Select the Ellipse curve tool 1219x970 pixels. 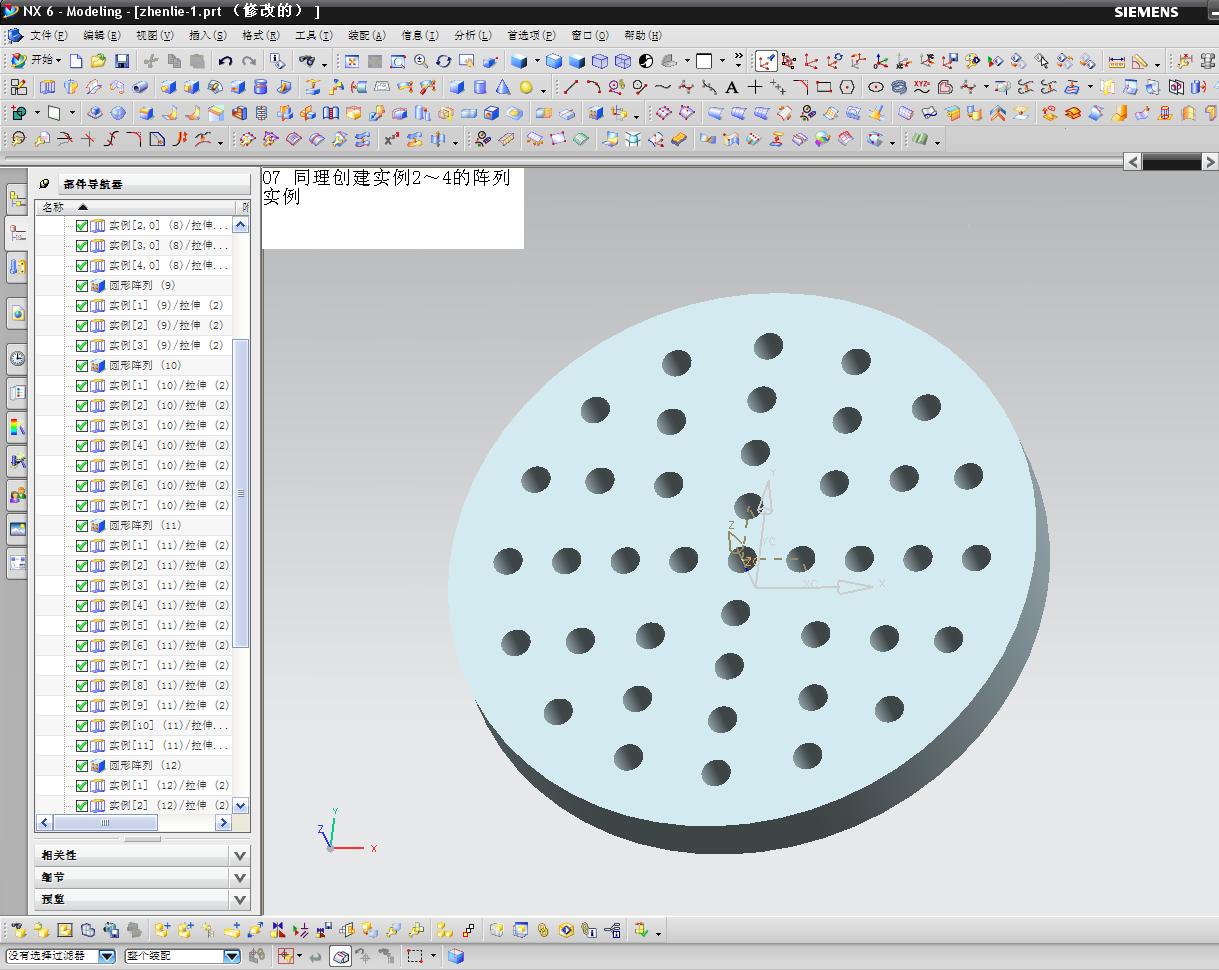pyautogui.click(x=876, y=87)
